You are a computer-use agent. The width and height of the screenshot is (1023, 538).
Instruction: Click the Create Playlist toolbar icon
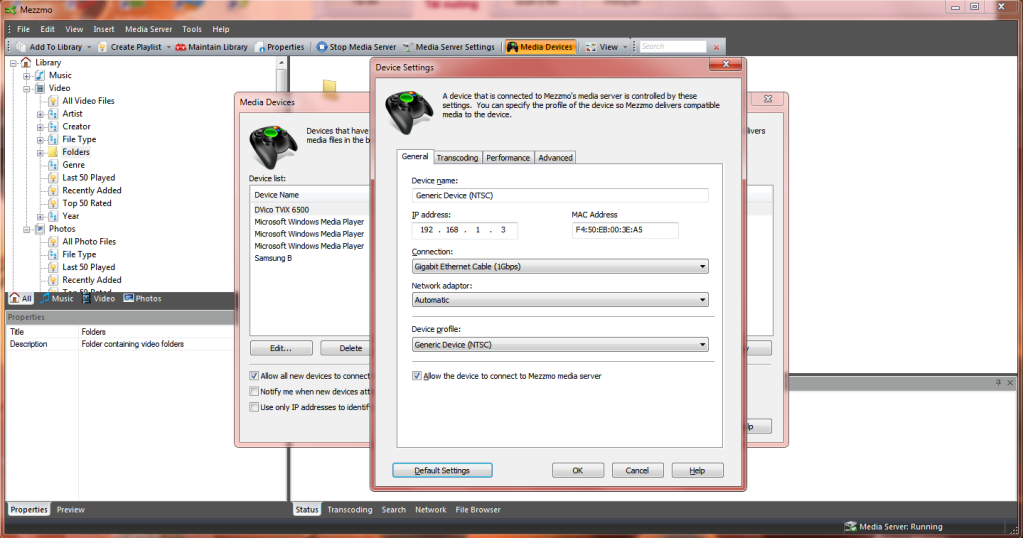click(x=102, y=47)
